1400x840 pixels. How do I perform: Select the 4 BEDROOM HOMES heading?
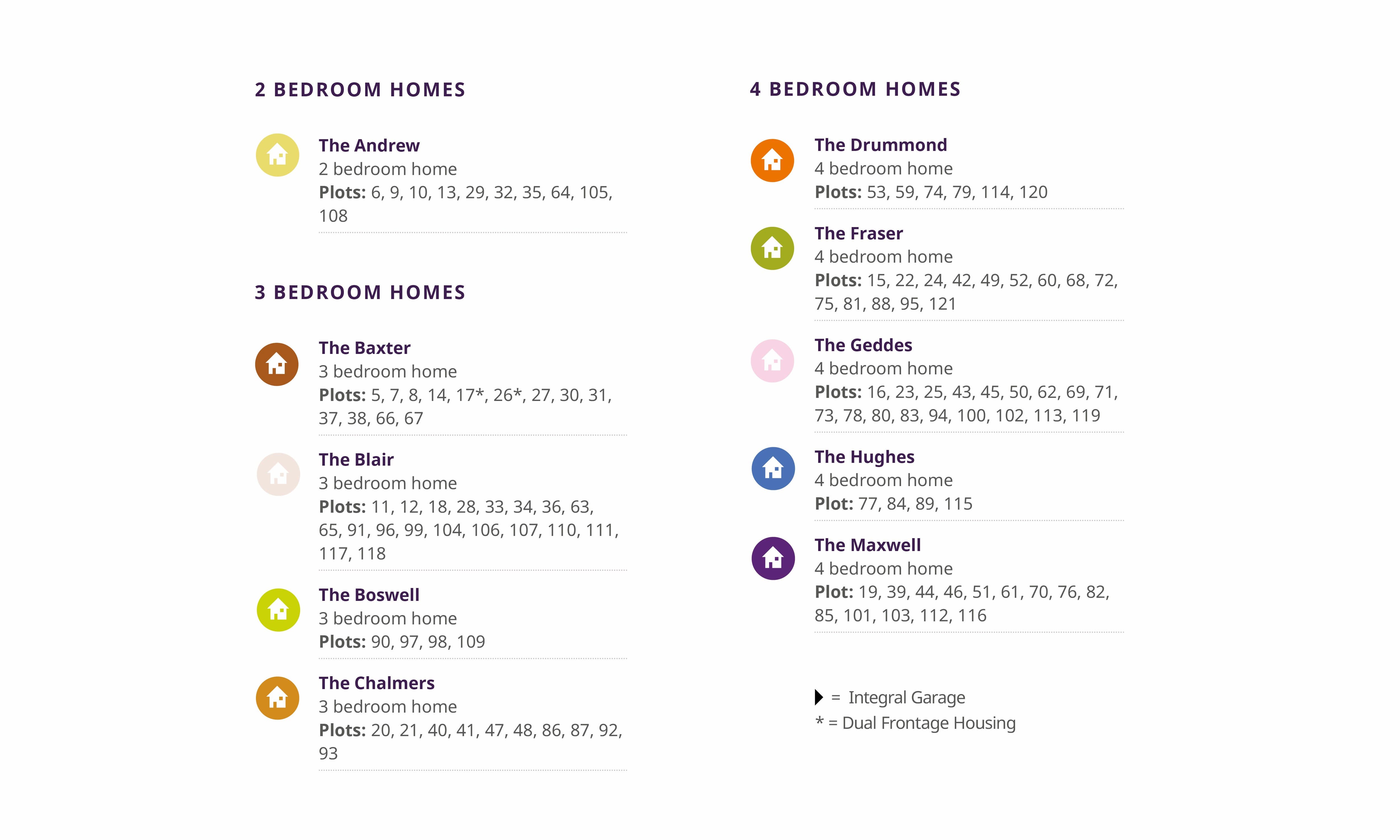click(x=855, y=89)
